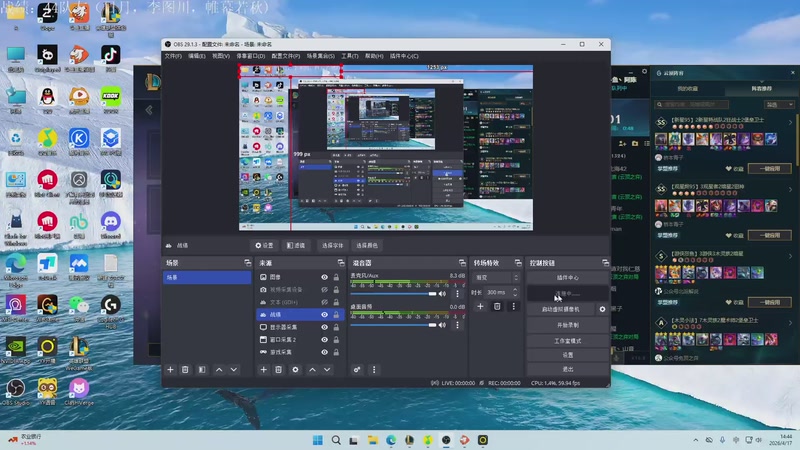Screen dimensions: 800x450
Task: Open Discord shortcut on the desktop
Action: coord(111,226)
